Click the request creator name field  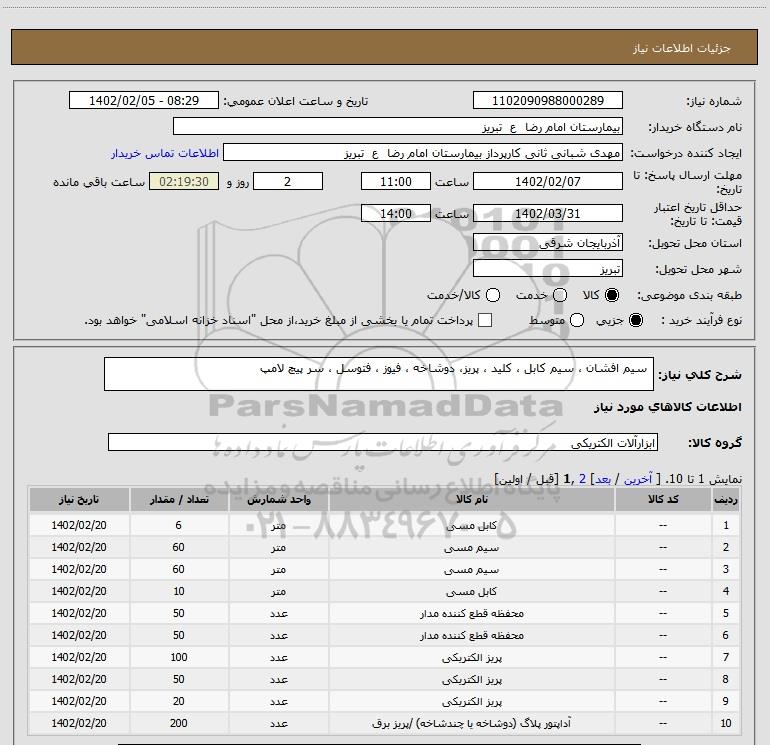tap(423, 152)
